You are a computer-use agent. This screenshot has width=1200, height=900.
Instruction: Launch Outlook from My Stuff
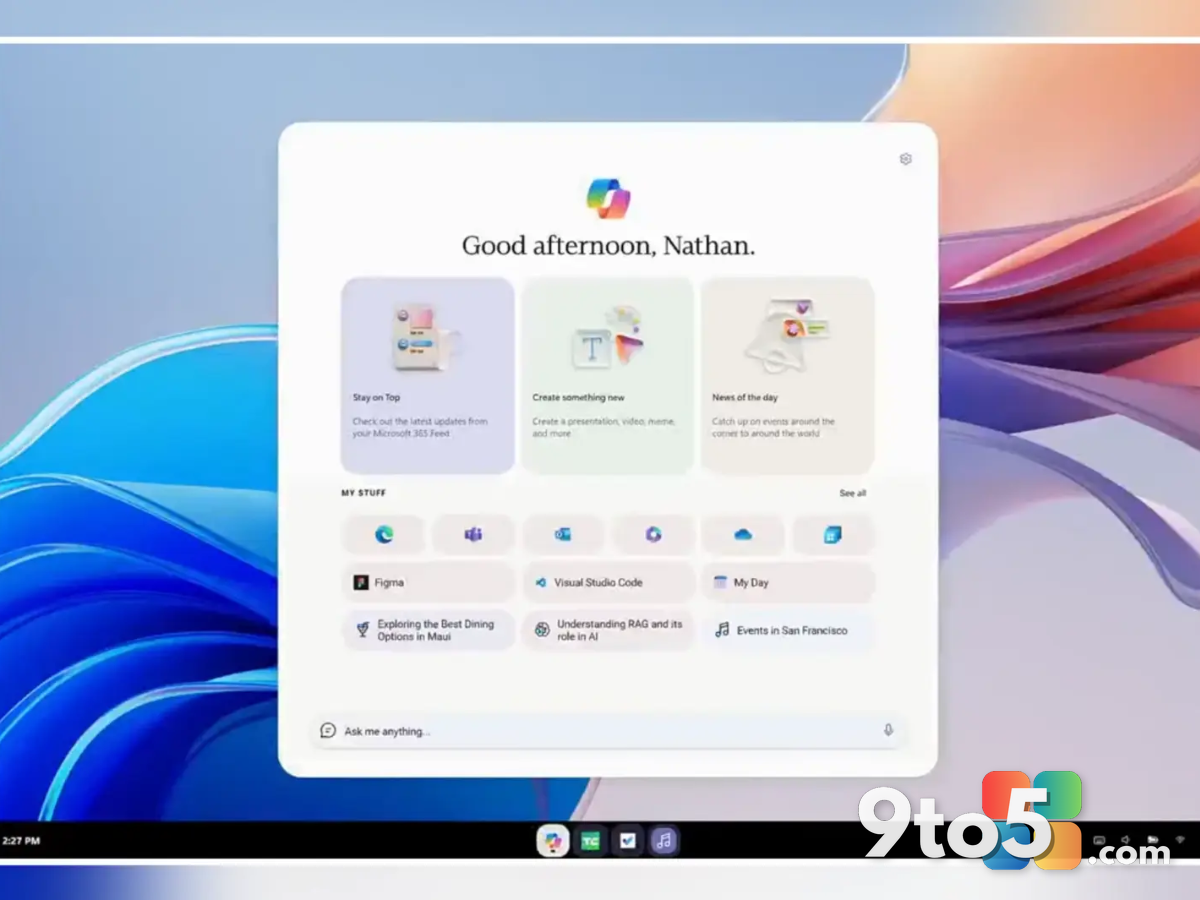coord(563,535)
